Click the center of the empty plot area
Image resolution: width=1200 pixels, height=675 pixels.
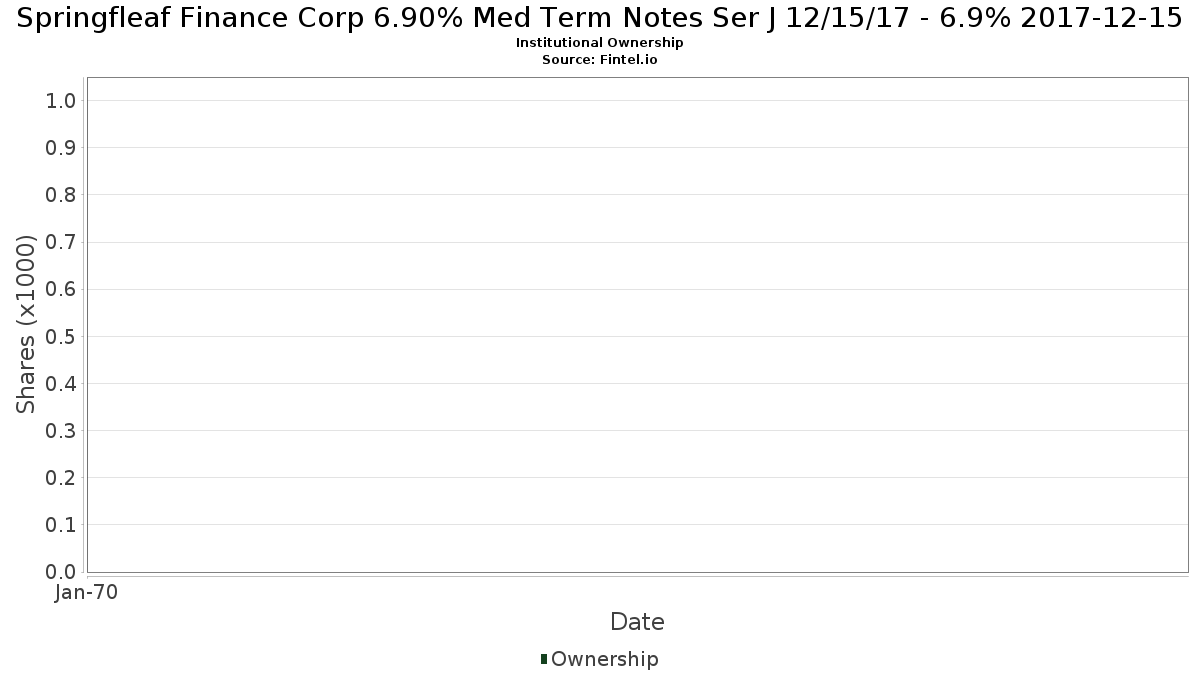(x=638, y=325)
